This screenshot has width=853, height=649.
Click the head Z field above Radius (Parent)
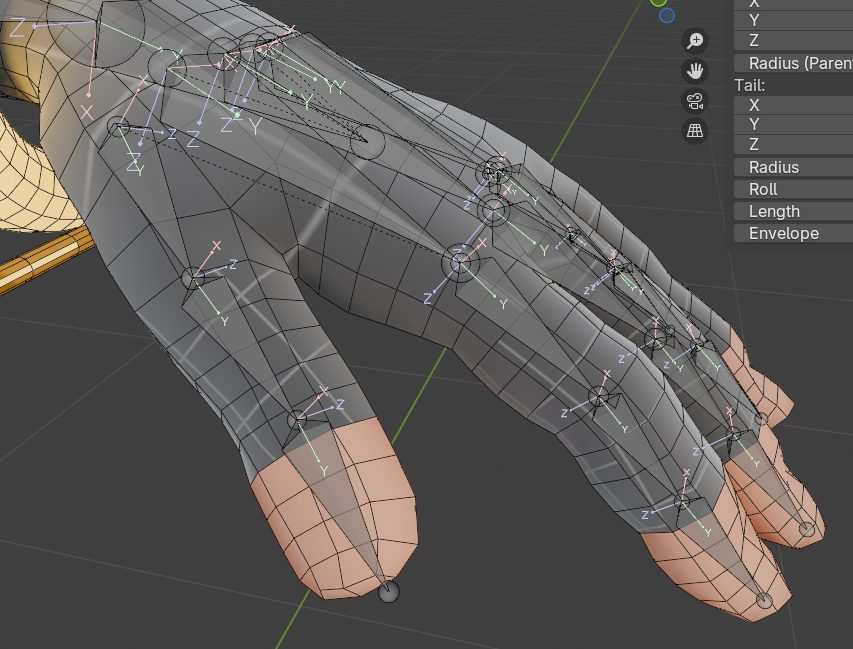click(794, 40)
